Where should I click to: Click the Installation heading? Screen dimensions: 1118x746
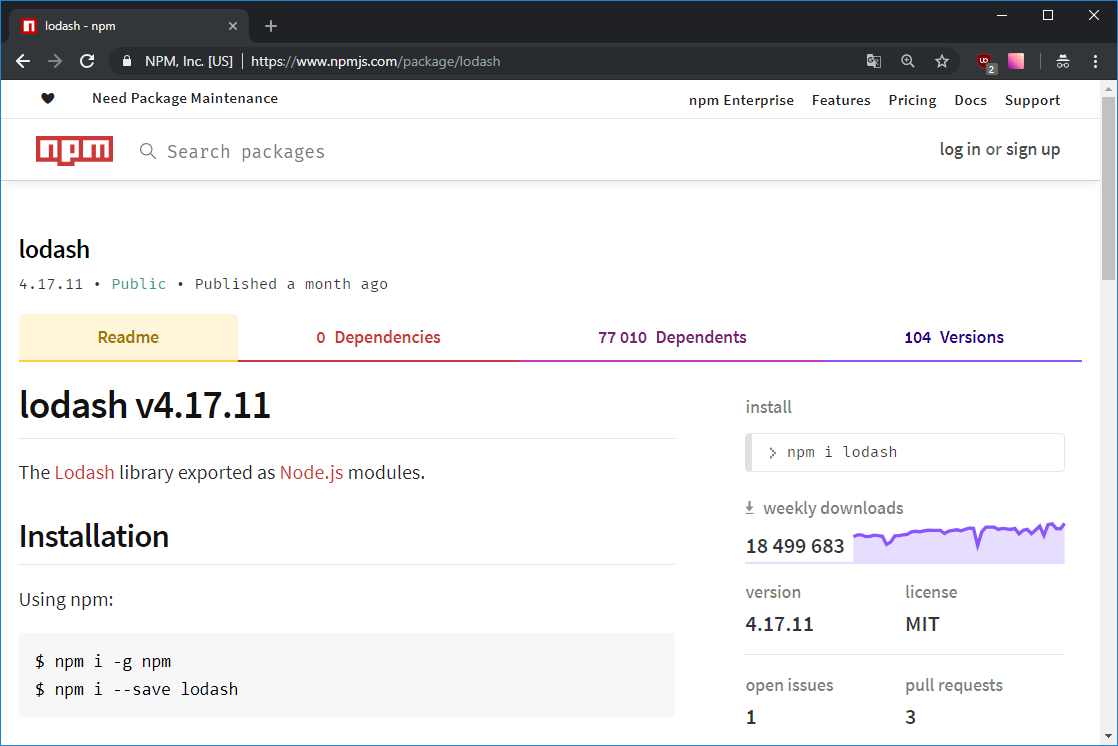(x=94, y=536)
